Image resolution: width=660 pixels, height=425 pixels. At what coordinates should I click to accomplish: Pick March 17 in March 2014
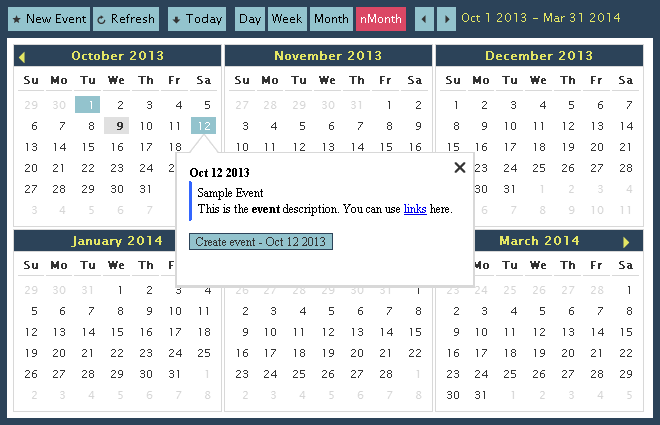tap(483, 353)
